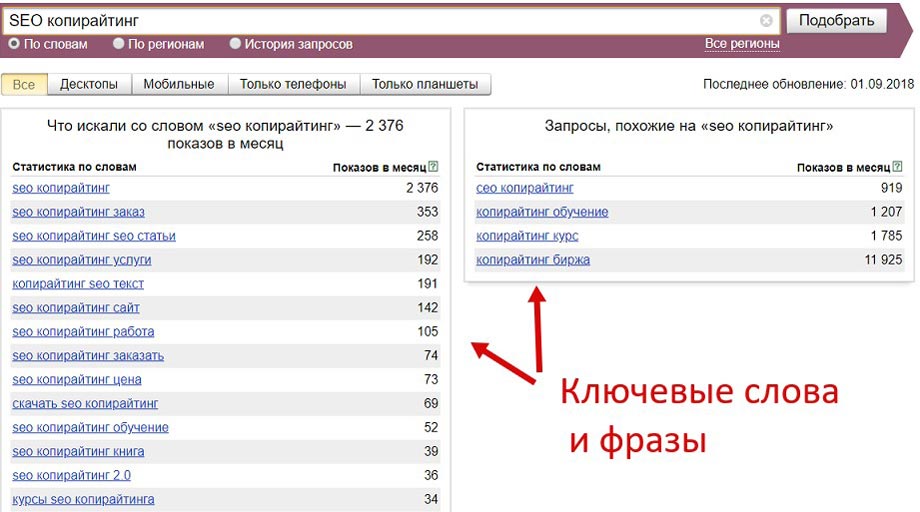920x512 pixels.
Task: Click the 142 impressions value
Action: pos(428,308)
